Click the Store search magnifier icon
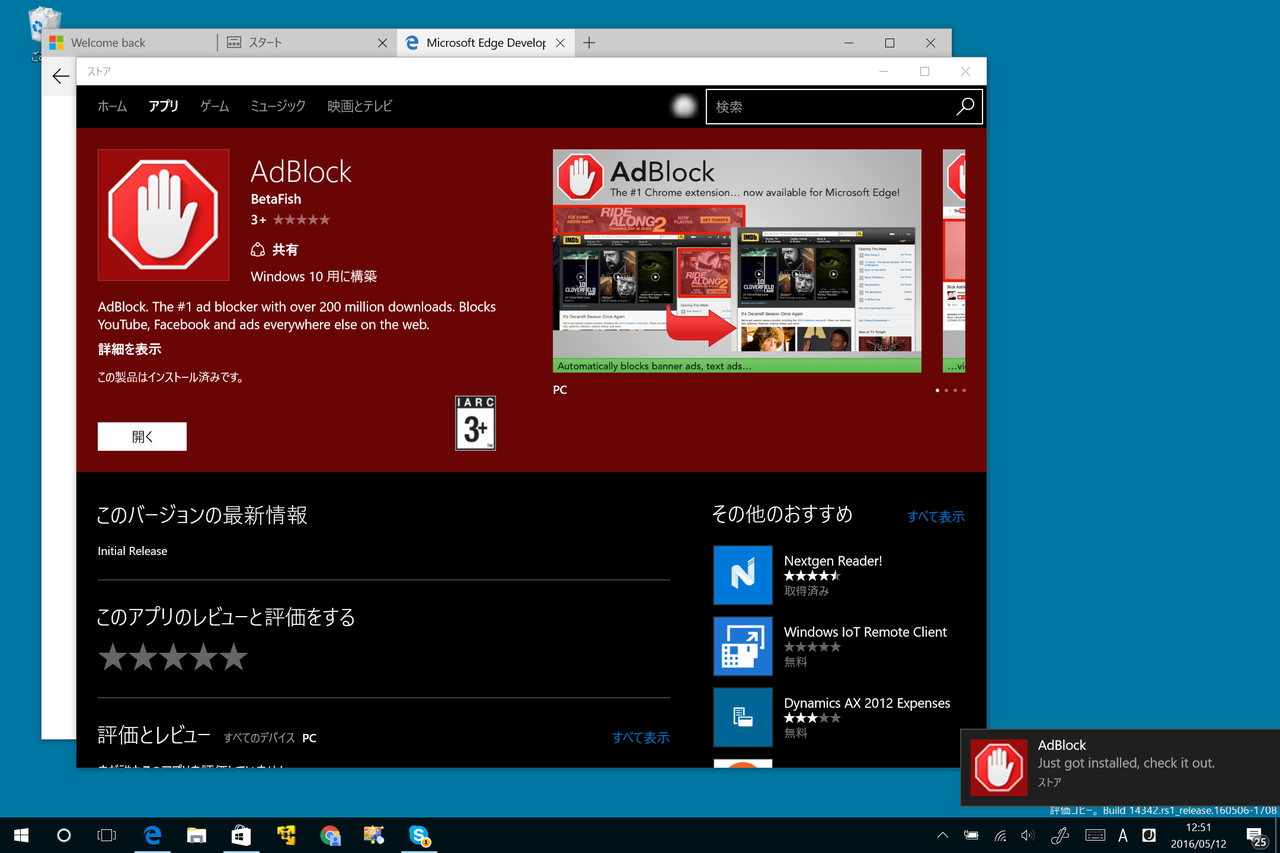 (963, 106)
